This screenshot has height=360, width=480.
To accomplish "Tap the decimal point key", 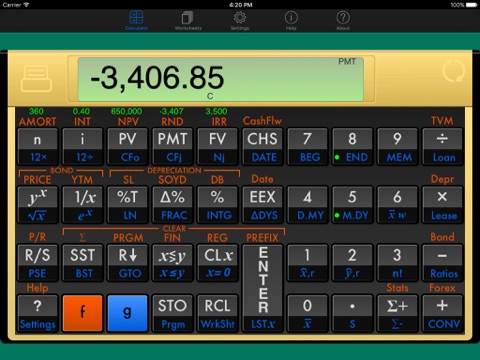I will click(352, 313).
